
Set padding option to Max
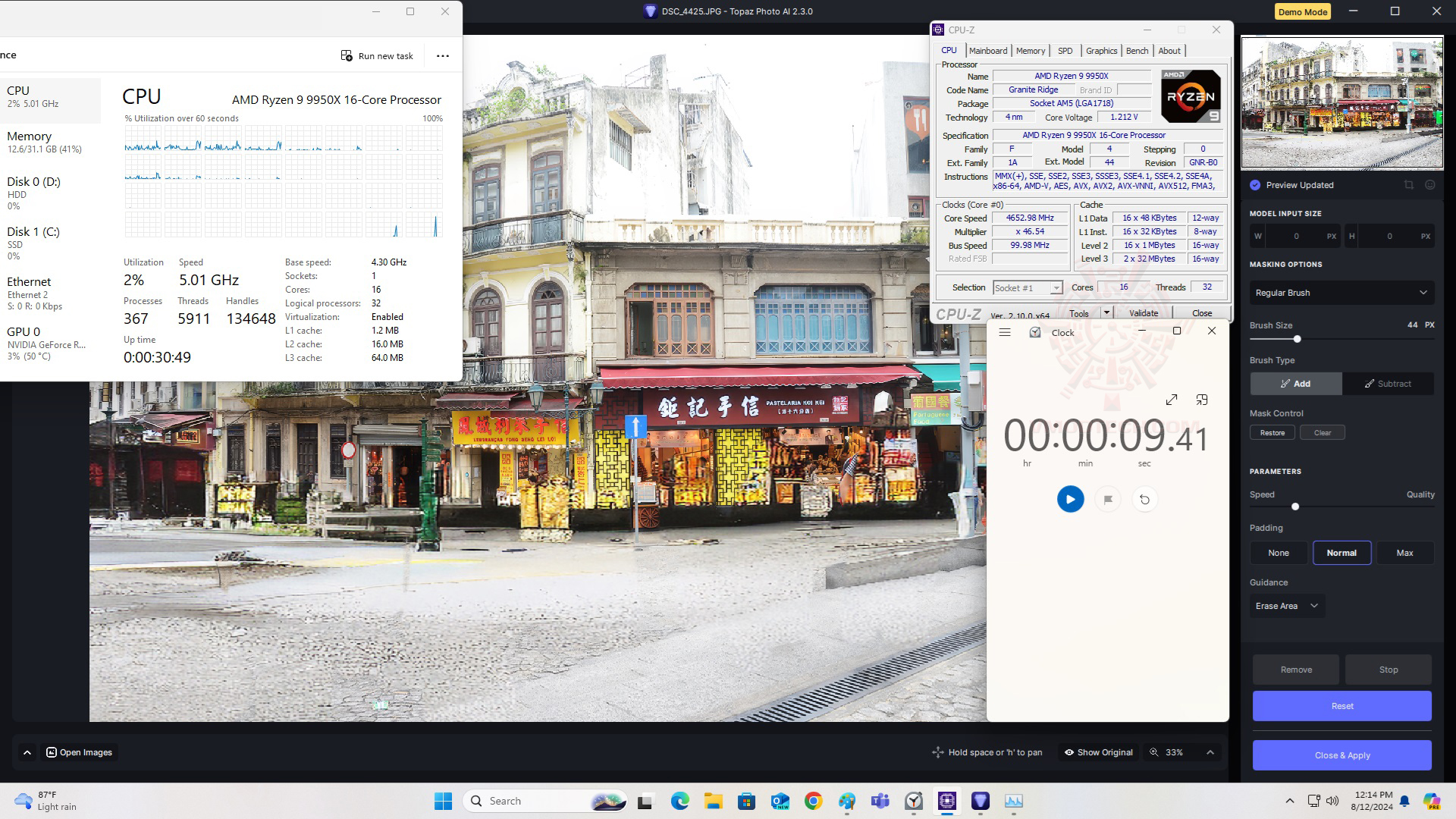point(1404,553)
